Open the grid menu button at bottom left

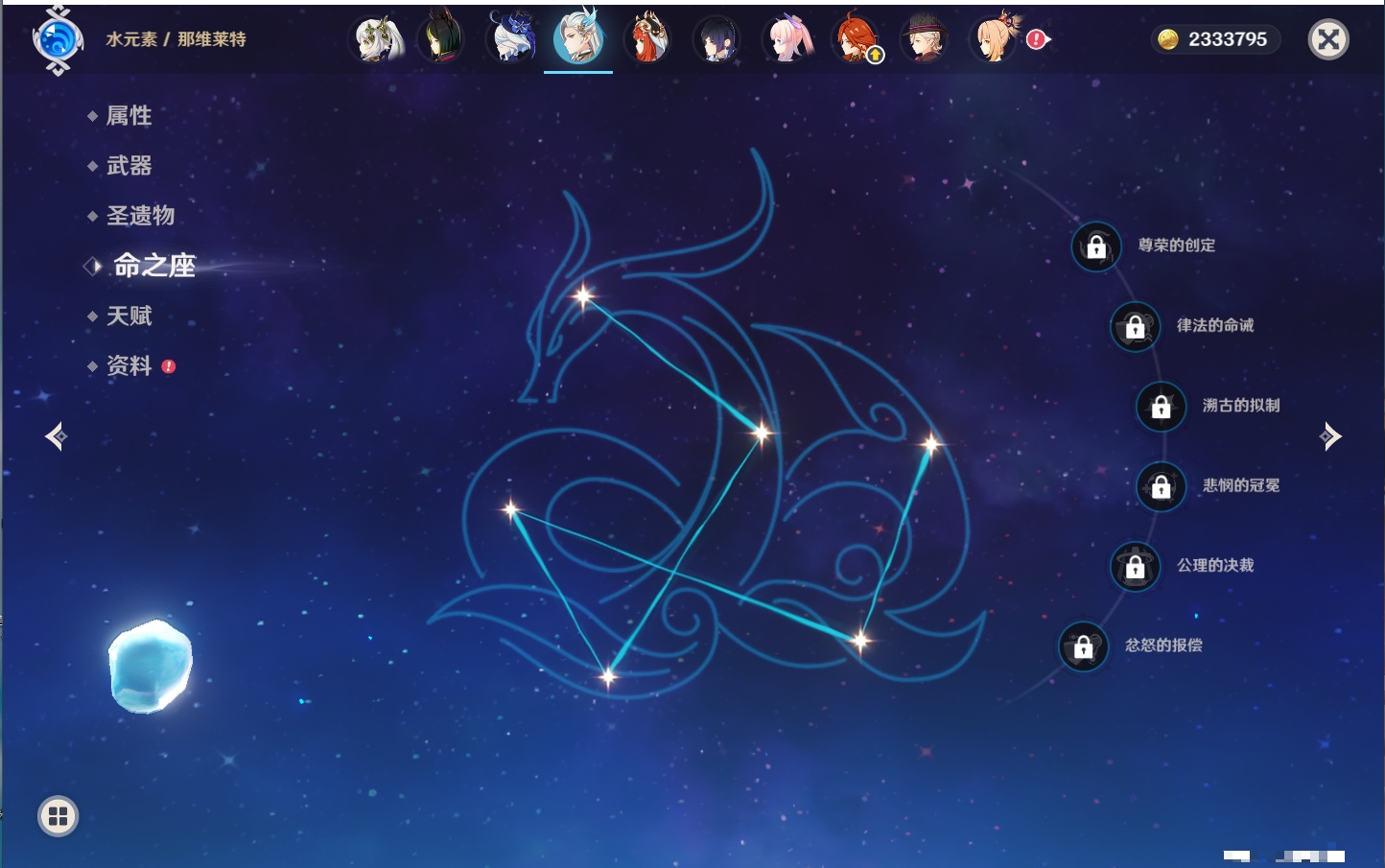click(58, 816)
